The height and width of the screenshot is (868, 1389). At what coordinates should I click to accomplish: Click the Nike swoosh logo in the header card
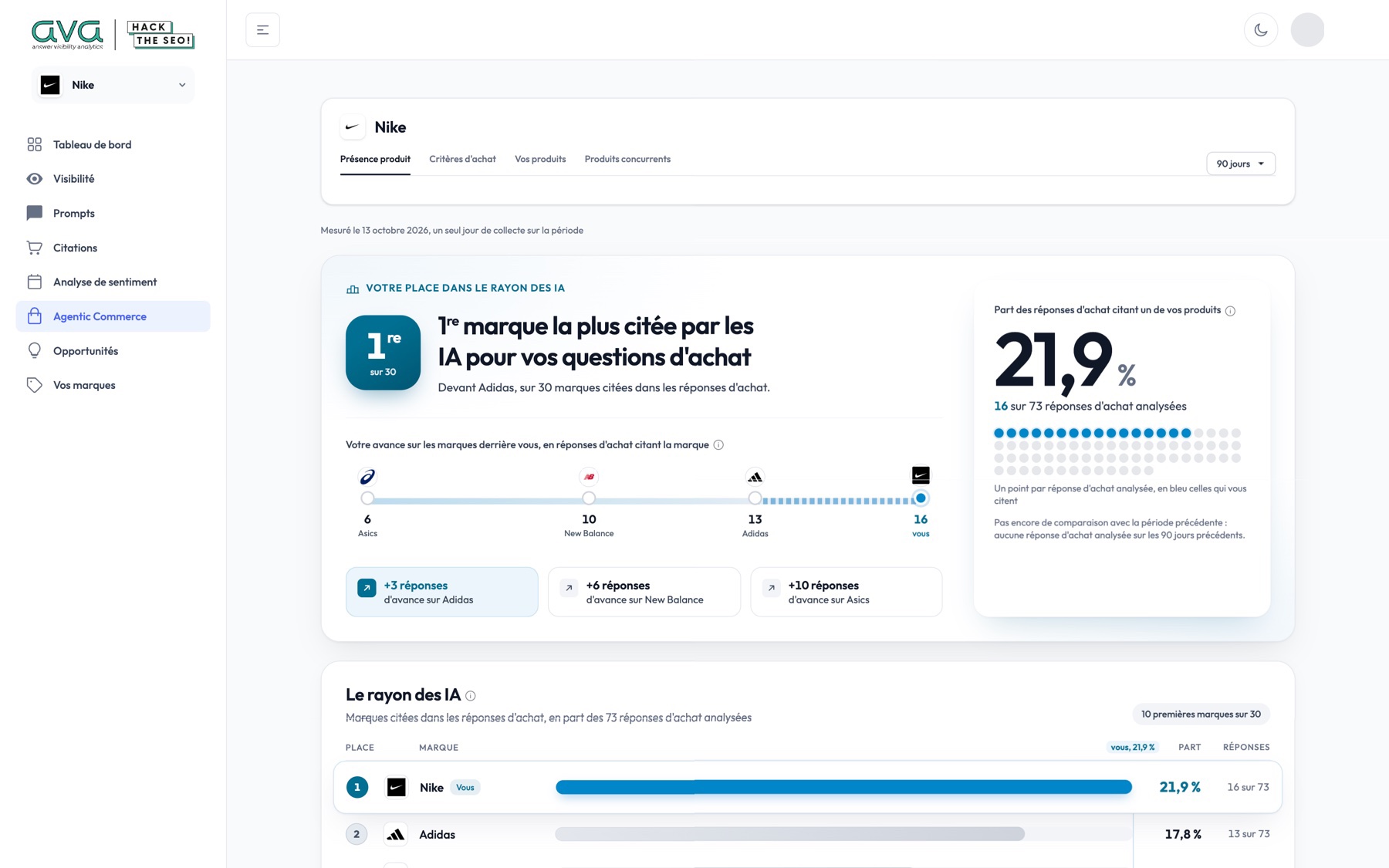353,127
